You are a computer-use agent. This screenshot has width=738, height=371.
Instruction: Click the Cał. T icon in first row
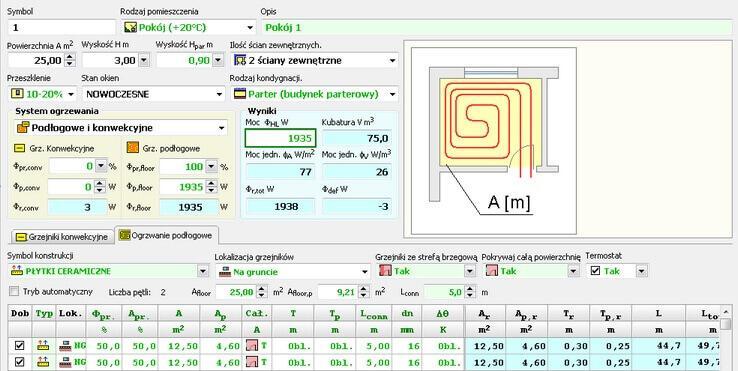point(252,346)
